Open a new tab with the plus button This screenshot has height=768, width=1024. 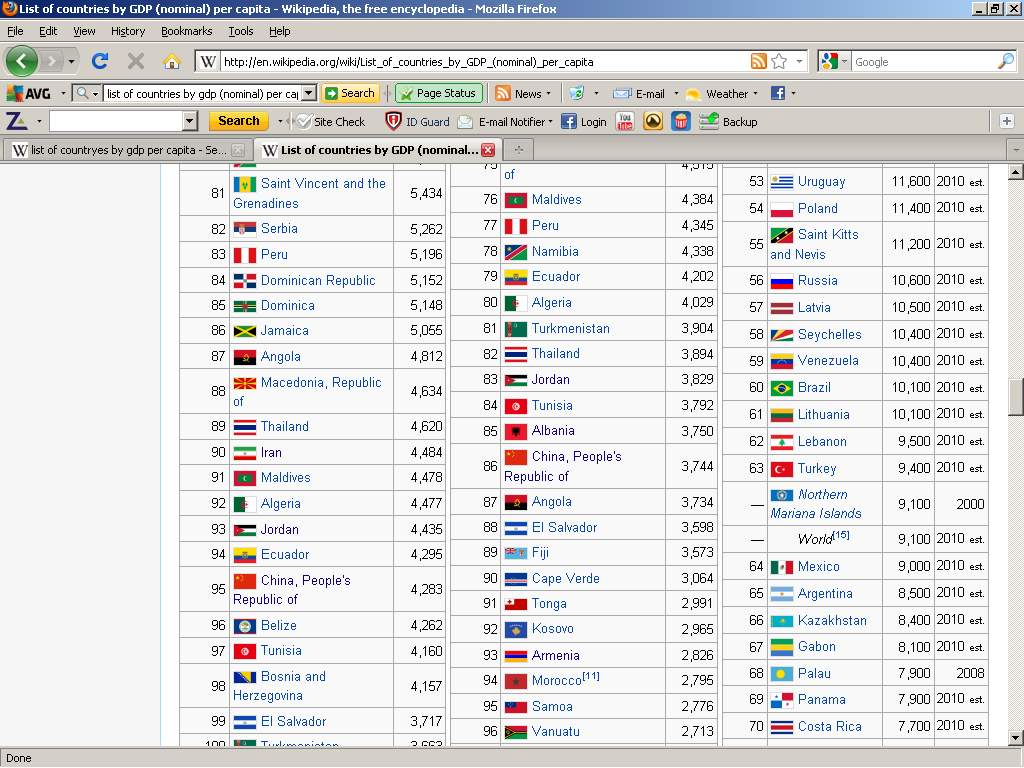[x=518, y=150]
